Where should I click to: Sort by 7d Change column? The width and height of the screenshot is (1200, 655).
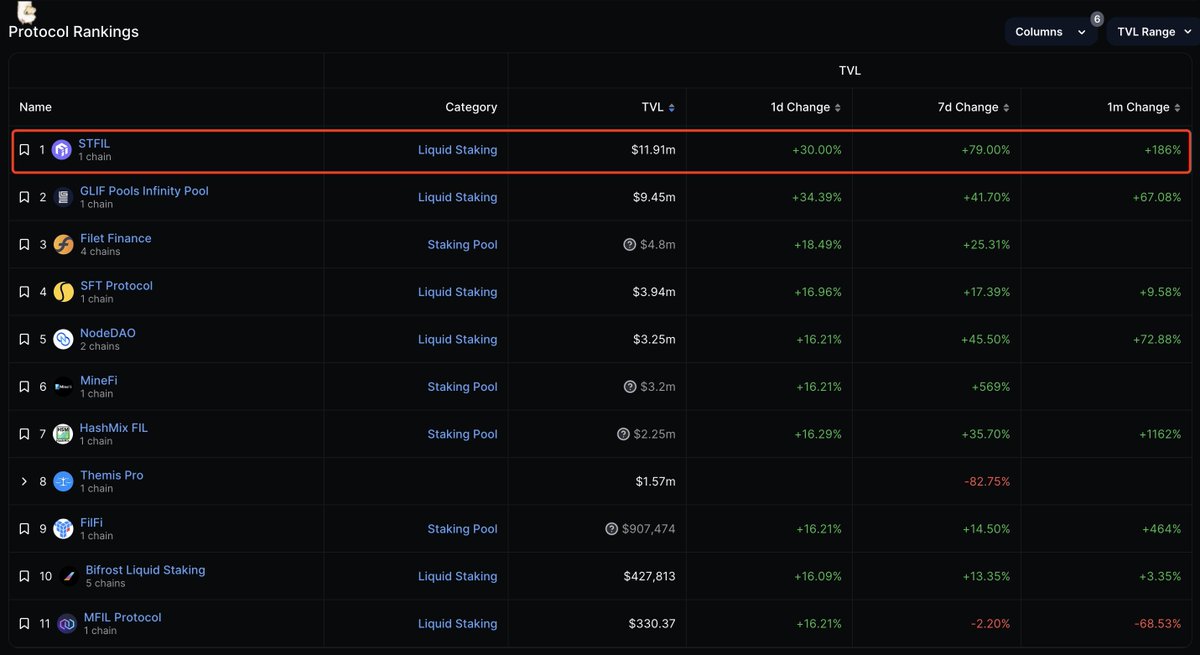click(x=974, y=107)
